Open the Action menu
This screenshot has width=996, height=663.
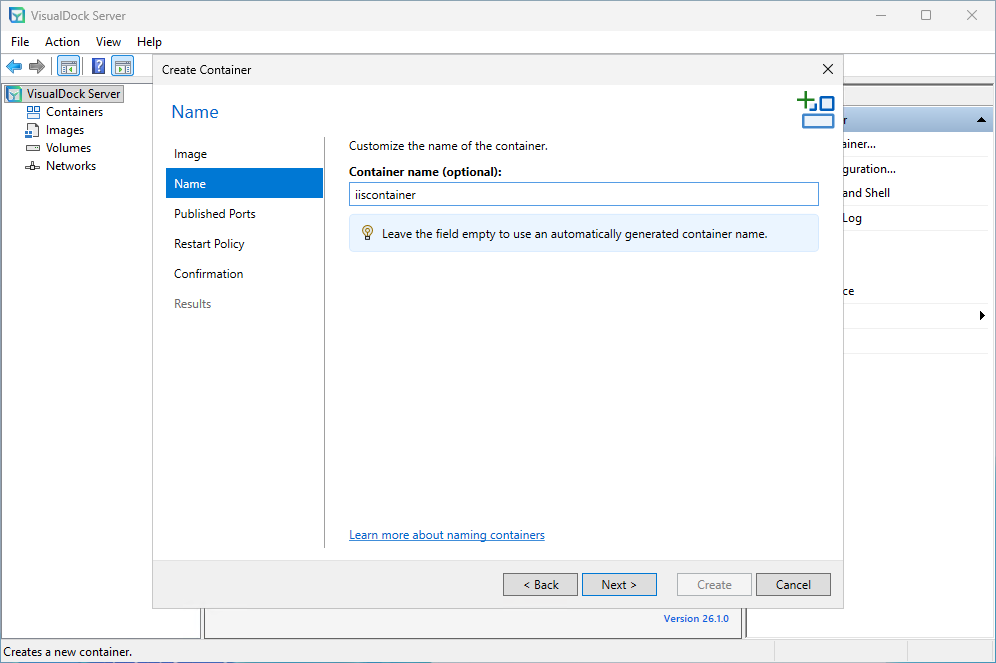[x=62, y=42]
